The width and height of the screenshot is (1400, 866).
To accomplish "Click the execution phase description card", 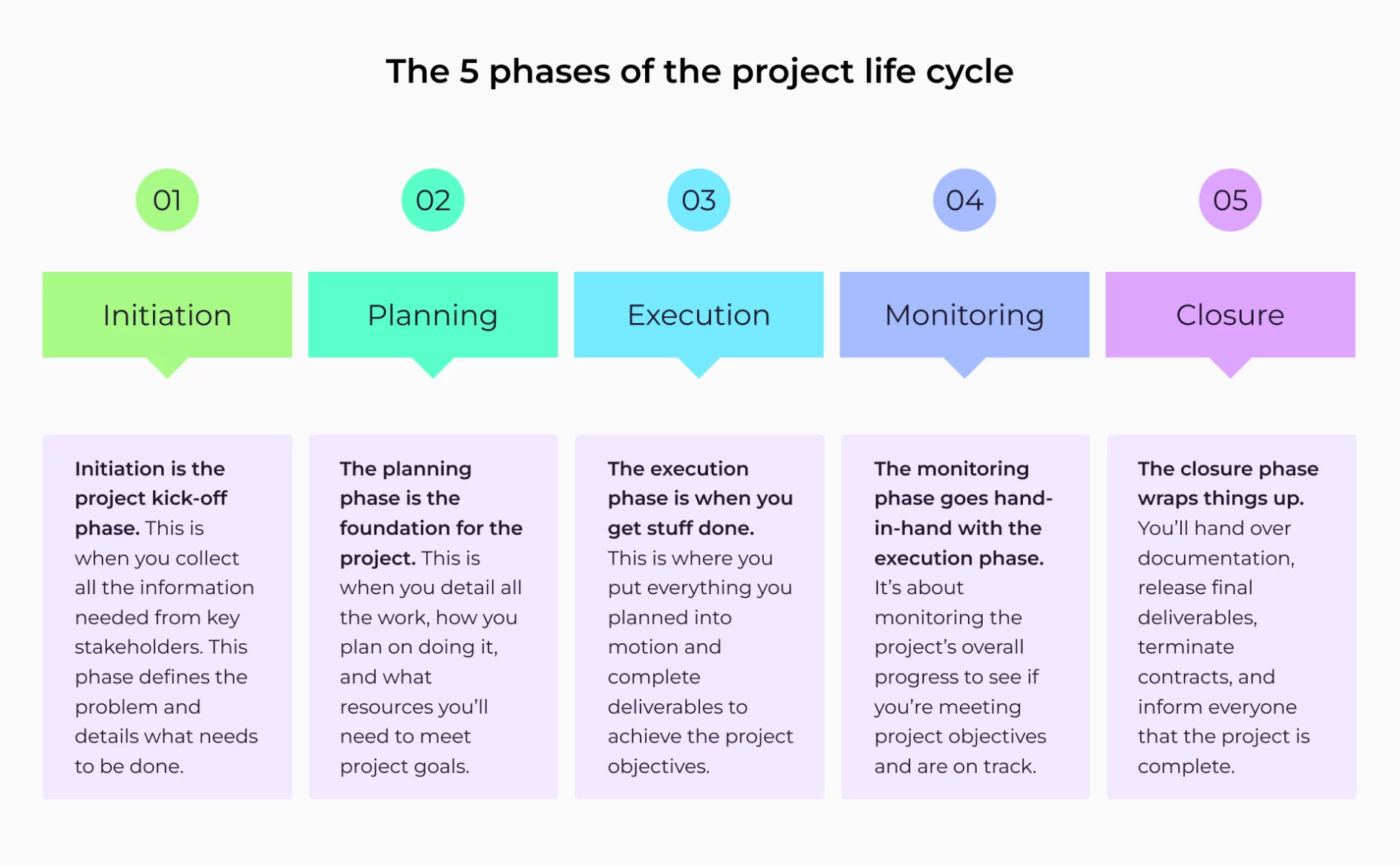I will [699, 616].
